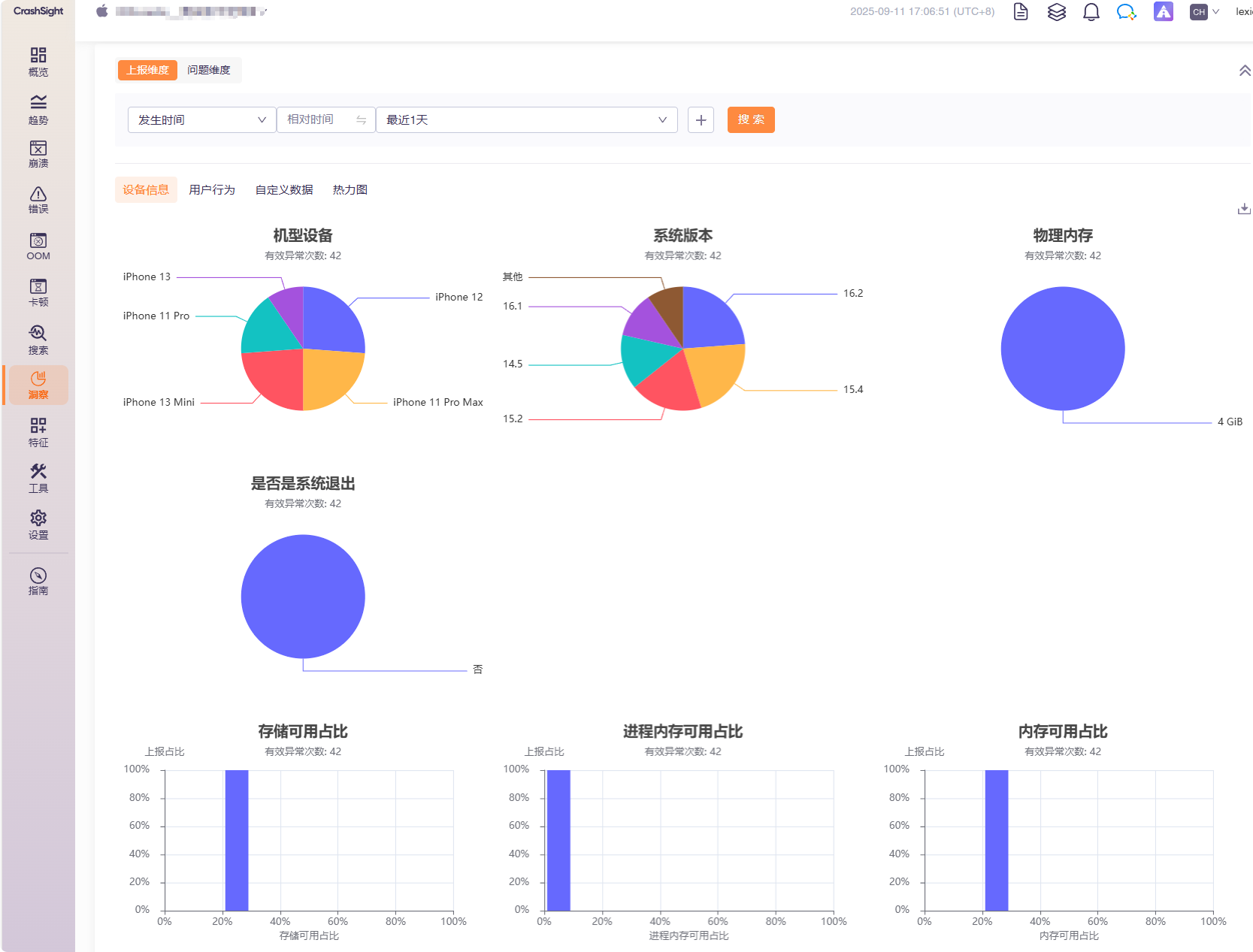Toggle 相对时间 time mode switch
The image size is (1253, 952).
pos(361,120)
